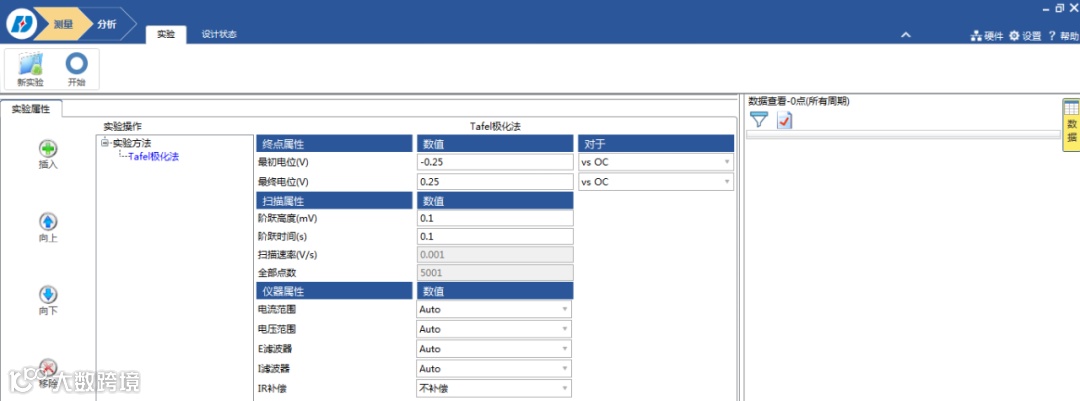Click the 数据查看-0点 title text

click(799, 101)
